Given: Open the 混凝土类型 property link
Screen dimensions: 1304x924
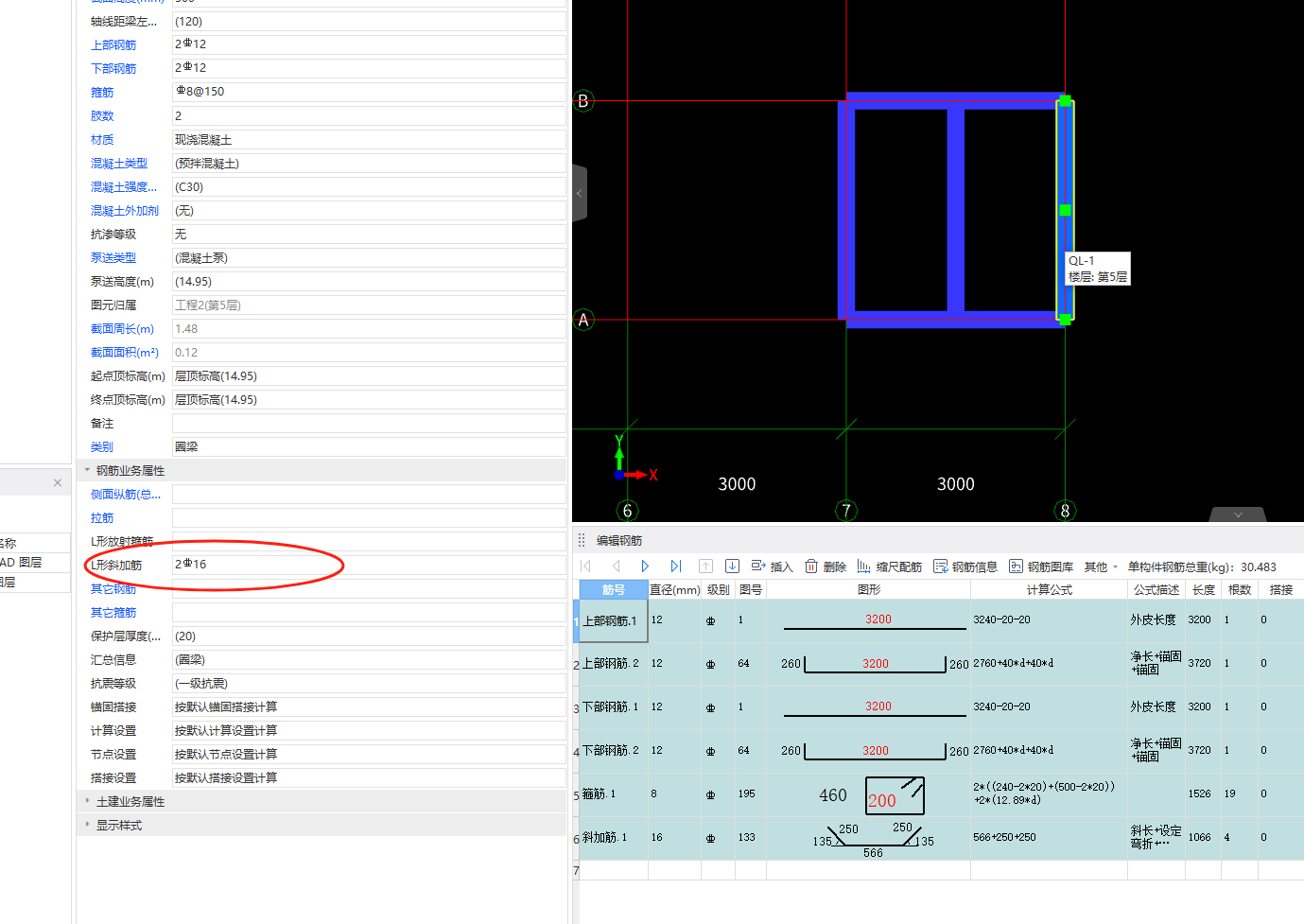Looking at the screenshot, I should click(x=119, y=164).
